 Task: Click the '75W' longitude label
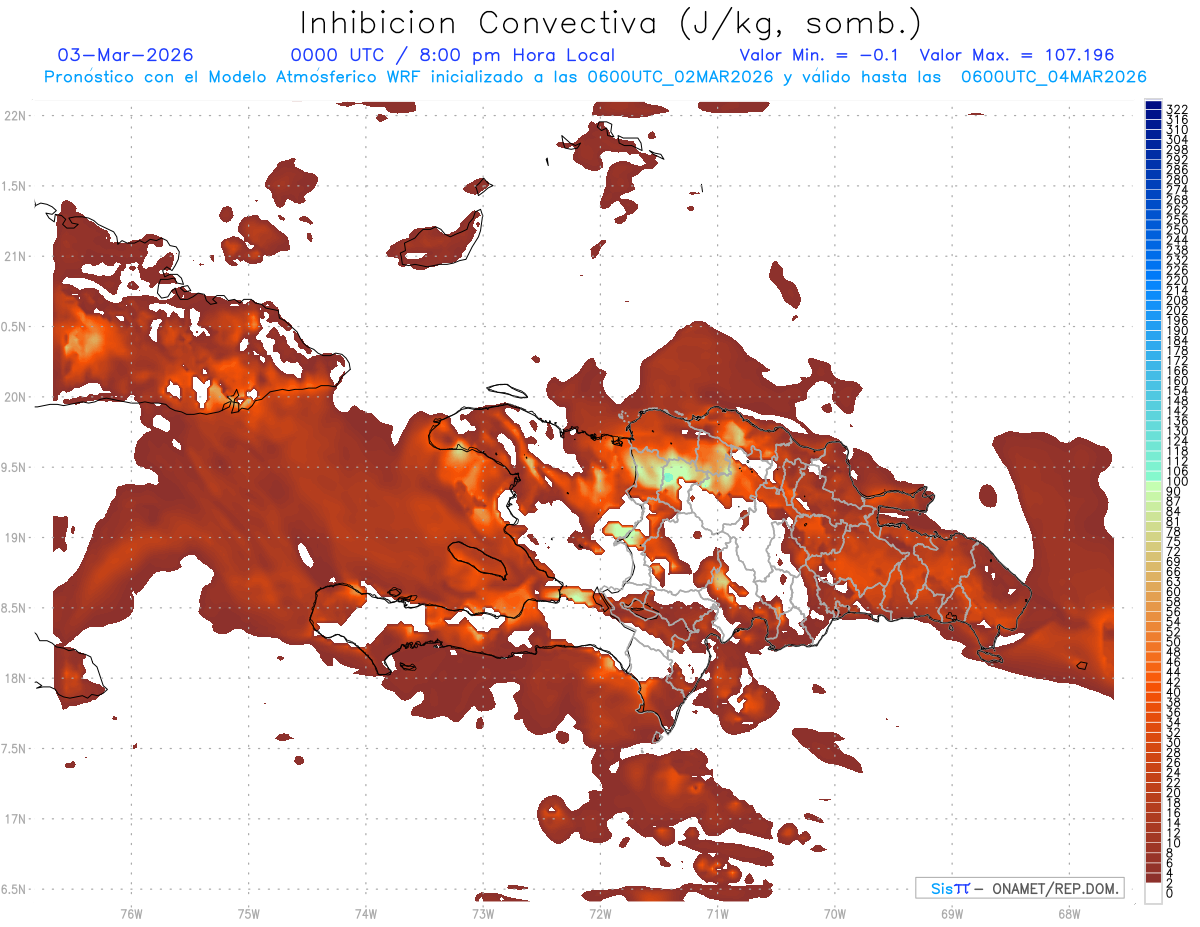point(248,912)
